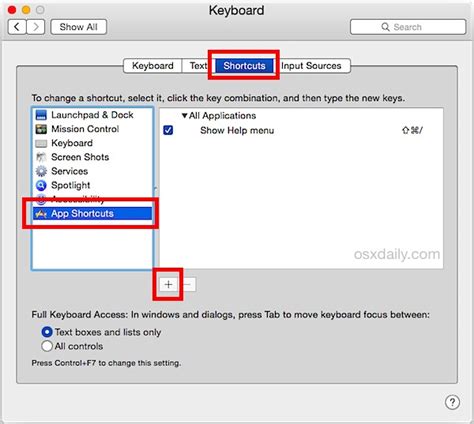Choose the All controls radio button
474x424 pixels.
click(47, 346)
